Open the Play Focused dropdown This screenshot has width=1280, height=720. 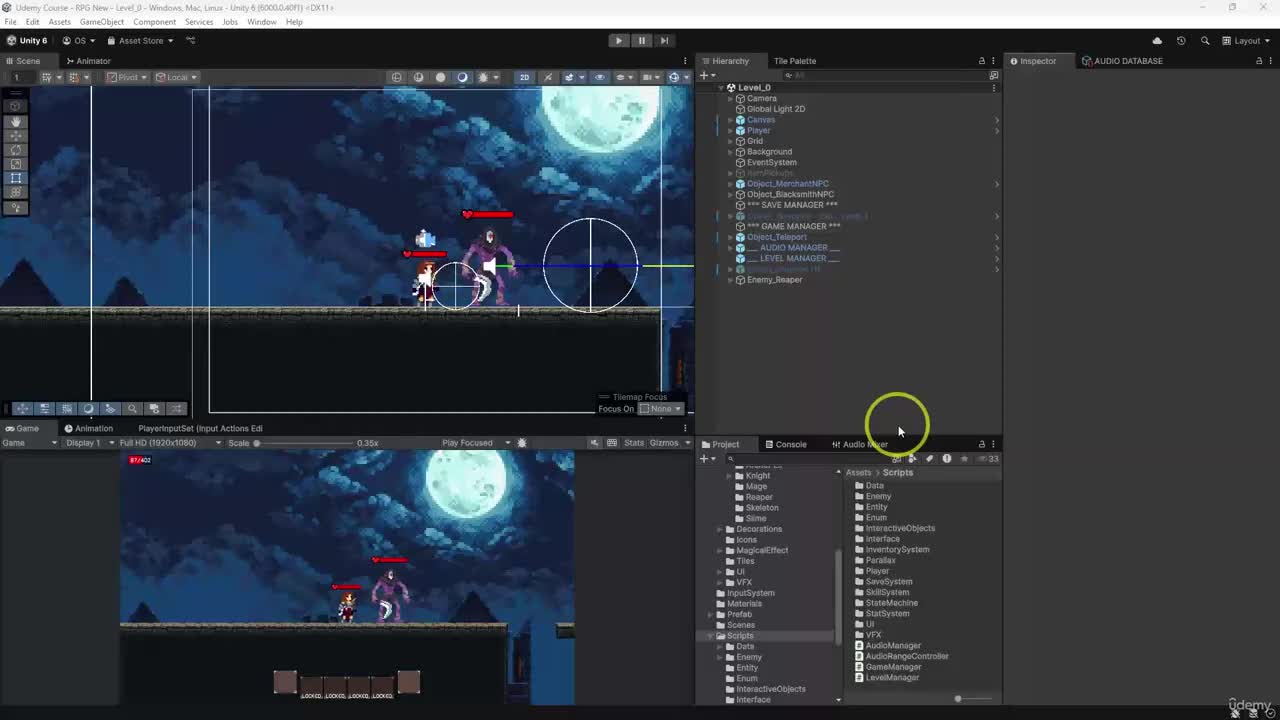click(476, 443)
